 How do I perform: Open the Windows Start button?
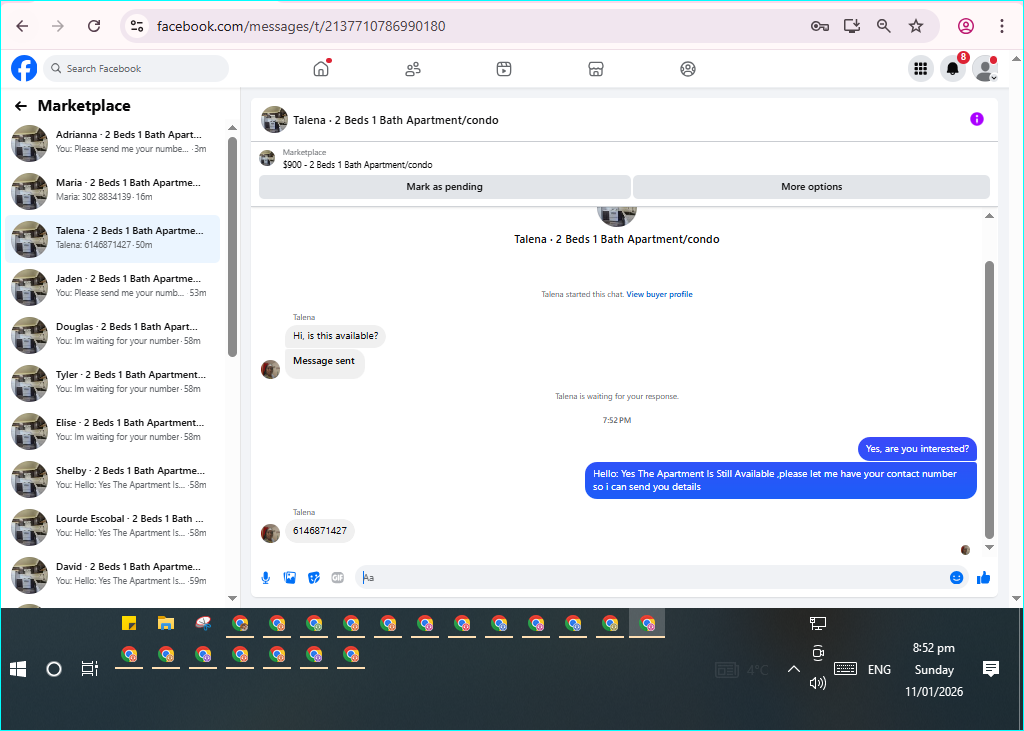pos(18,669)
